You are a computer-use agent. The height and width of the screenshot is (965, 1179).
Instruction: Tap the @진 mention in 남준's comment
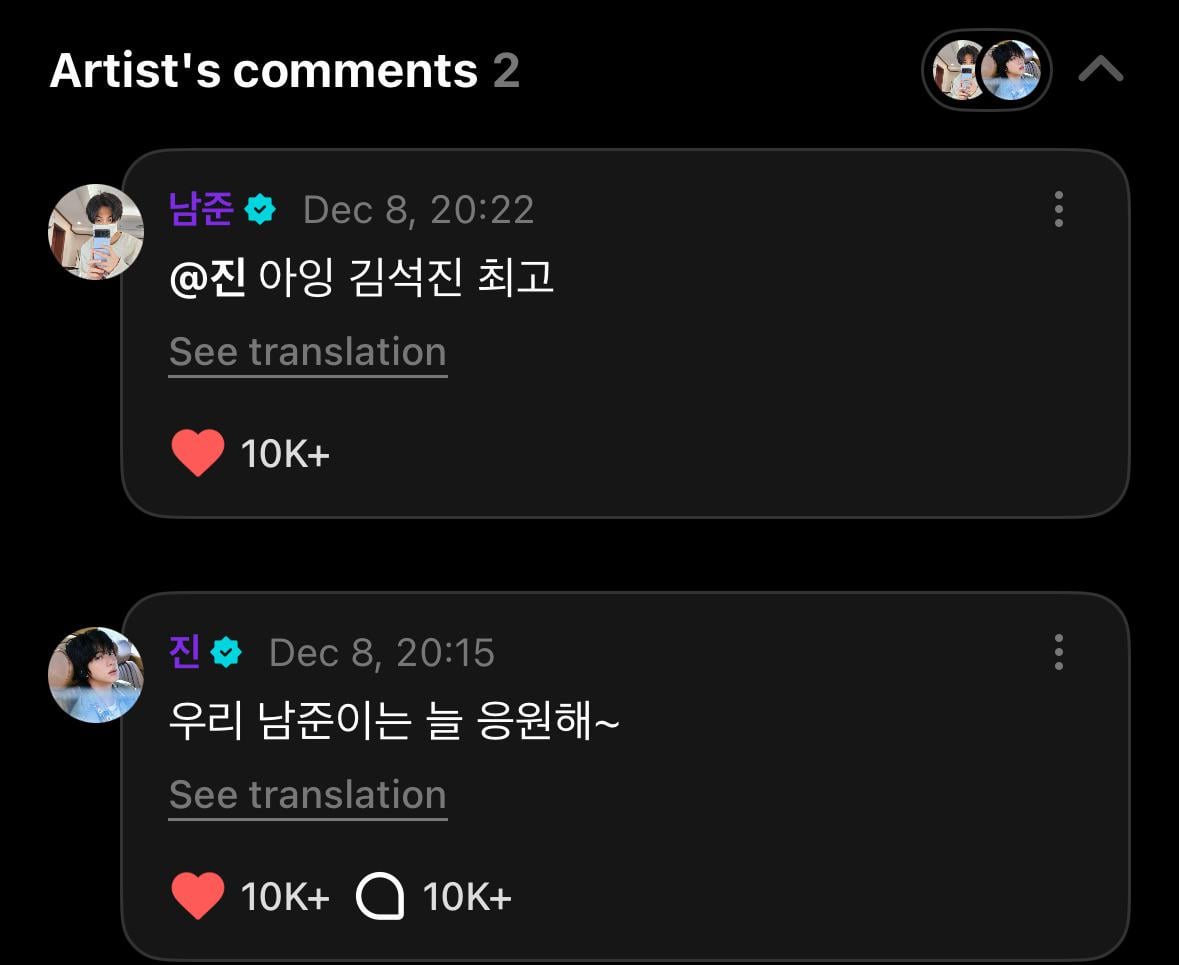208,278
